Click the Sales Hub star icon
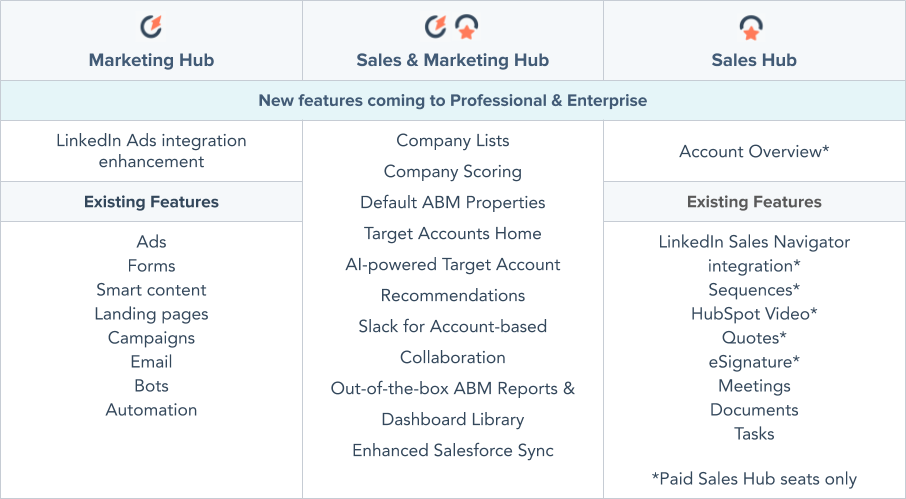Viewport: 906px width, 499px height. (753, 27)
